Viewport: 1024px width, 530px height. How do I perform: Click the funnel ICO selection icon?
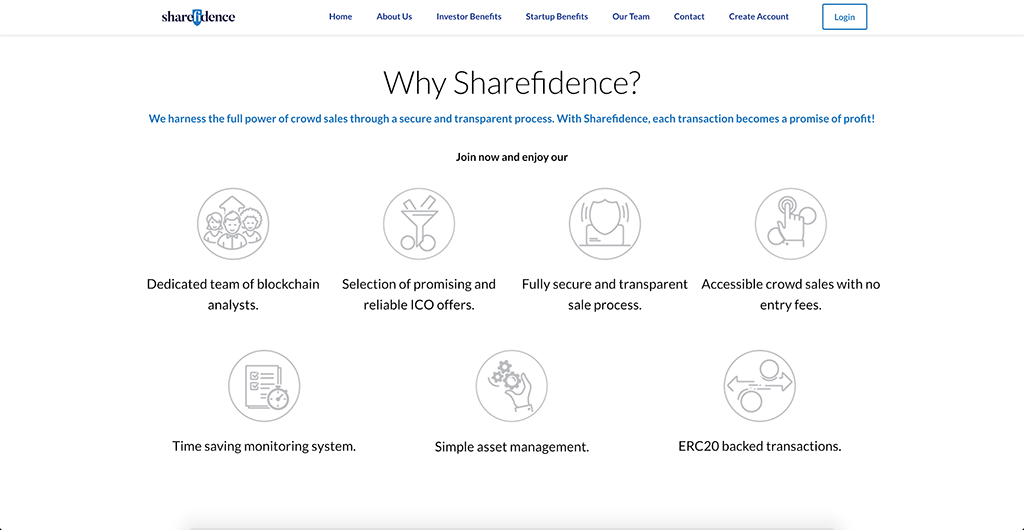(x=419, y=224)
